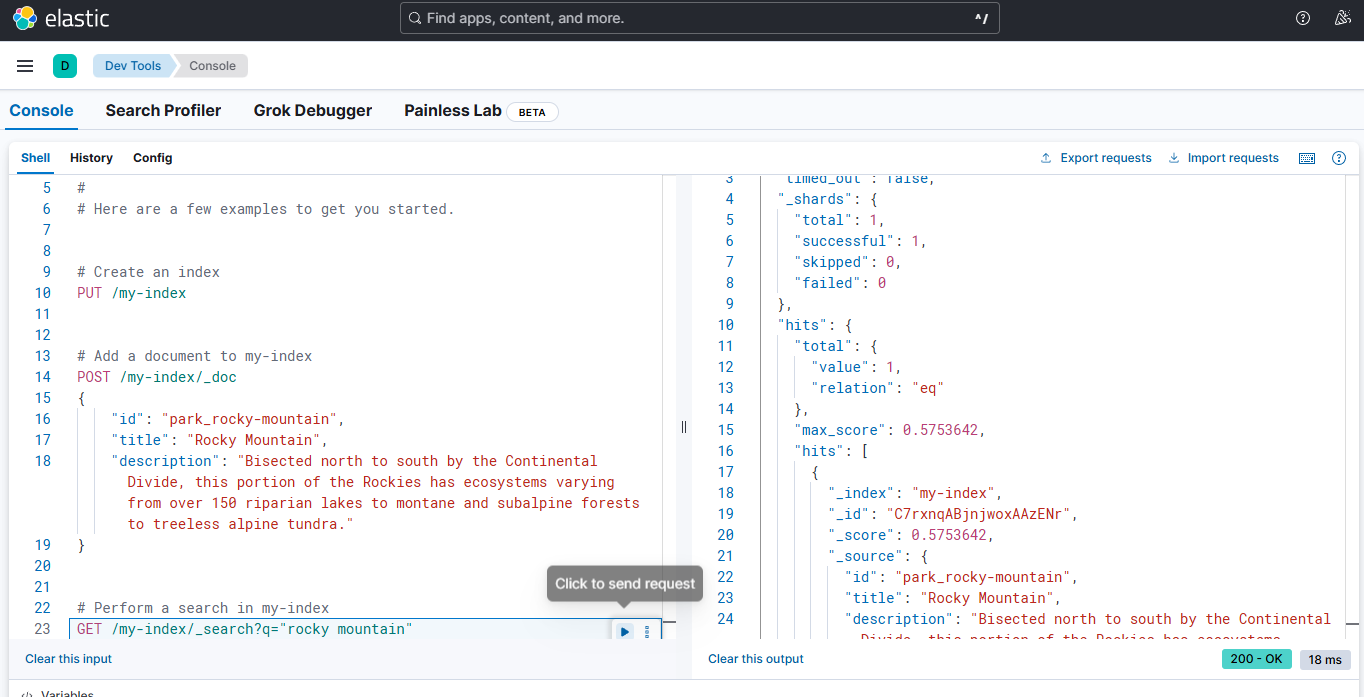Viewport: 1364px width, 697px height.
Task: Click the "relation": "eq" output line
Action: click(x=878, y=388)
